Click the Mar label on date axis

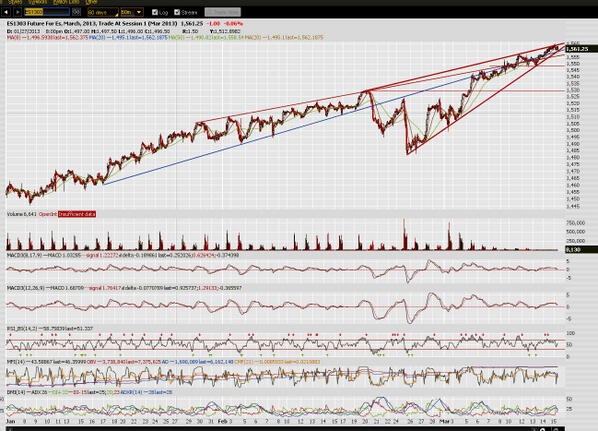444,421
